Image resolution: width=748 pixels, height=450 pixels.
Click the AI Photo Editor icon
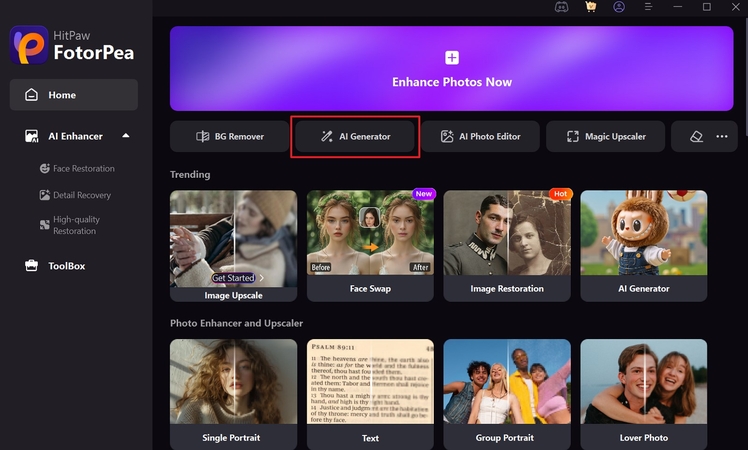coord(447,136)
